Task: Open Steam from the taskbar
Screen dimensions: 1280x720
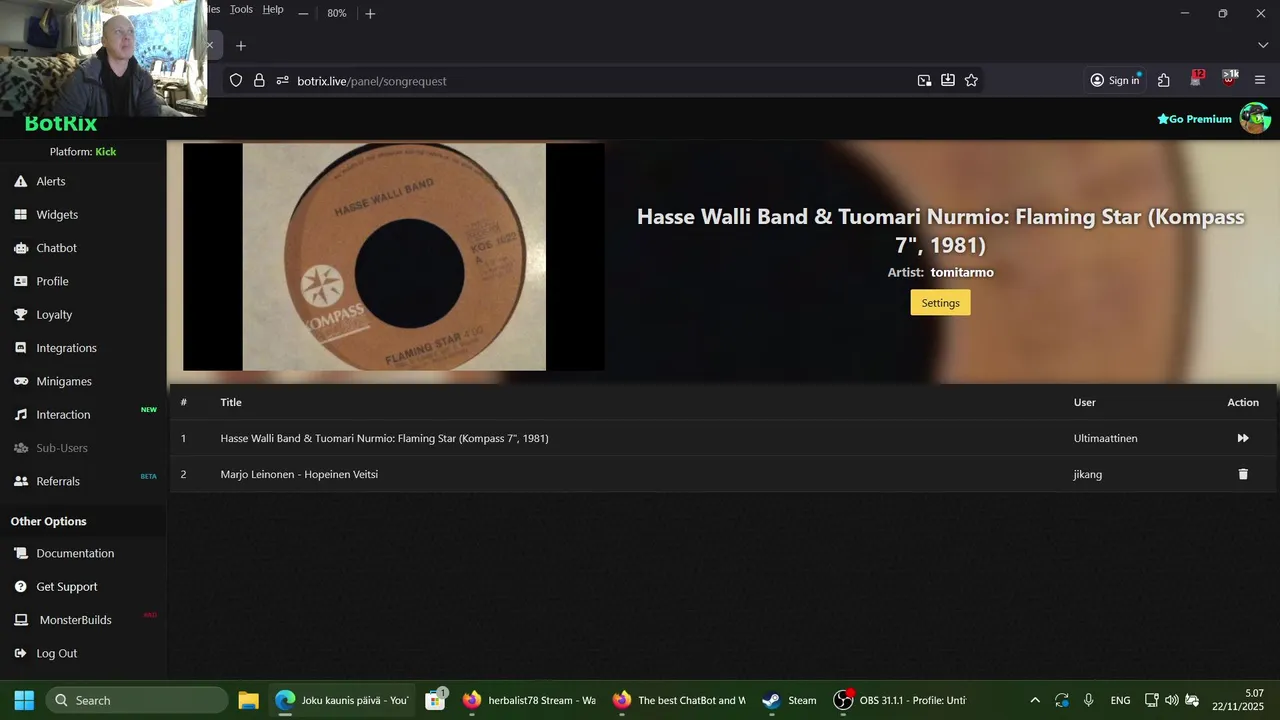Action: click(x=789, y=700)
